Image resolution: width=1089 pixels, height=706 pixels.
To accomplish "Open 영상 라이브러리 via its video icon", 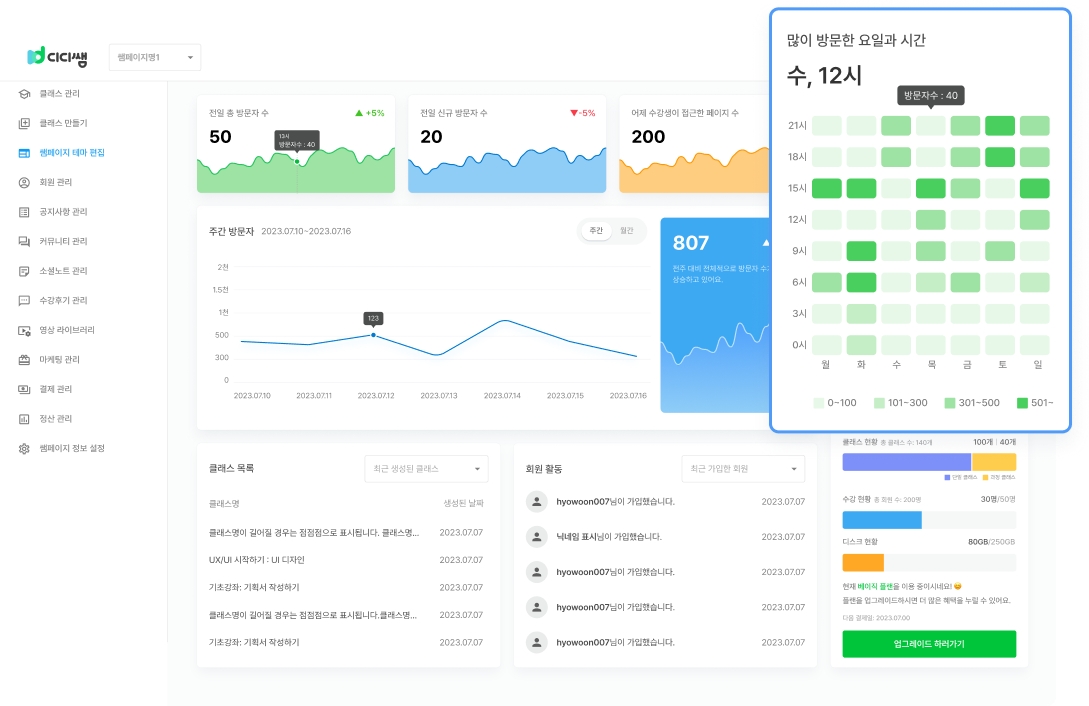I will [x=24, y=330].
